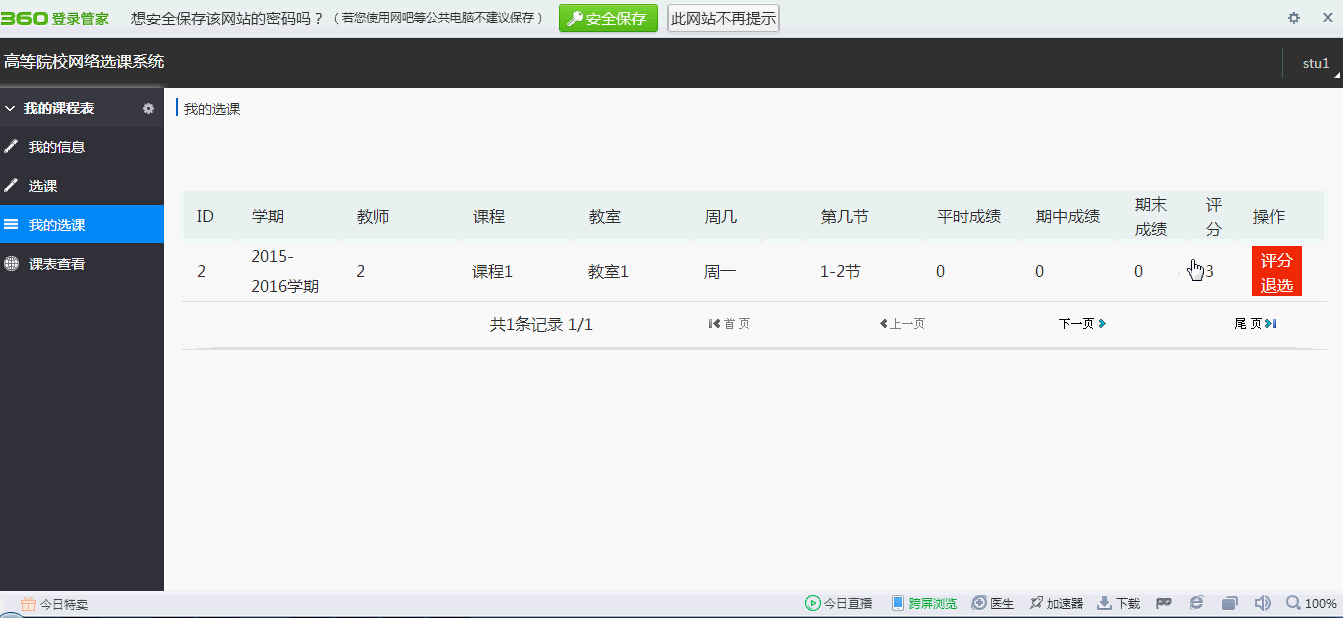Open 医生 tool in status bar

click(993, 603)
